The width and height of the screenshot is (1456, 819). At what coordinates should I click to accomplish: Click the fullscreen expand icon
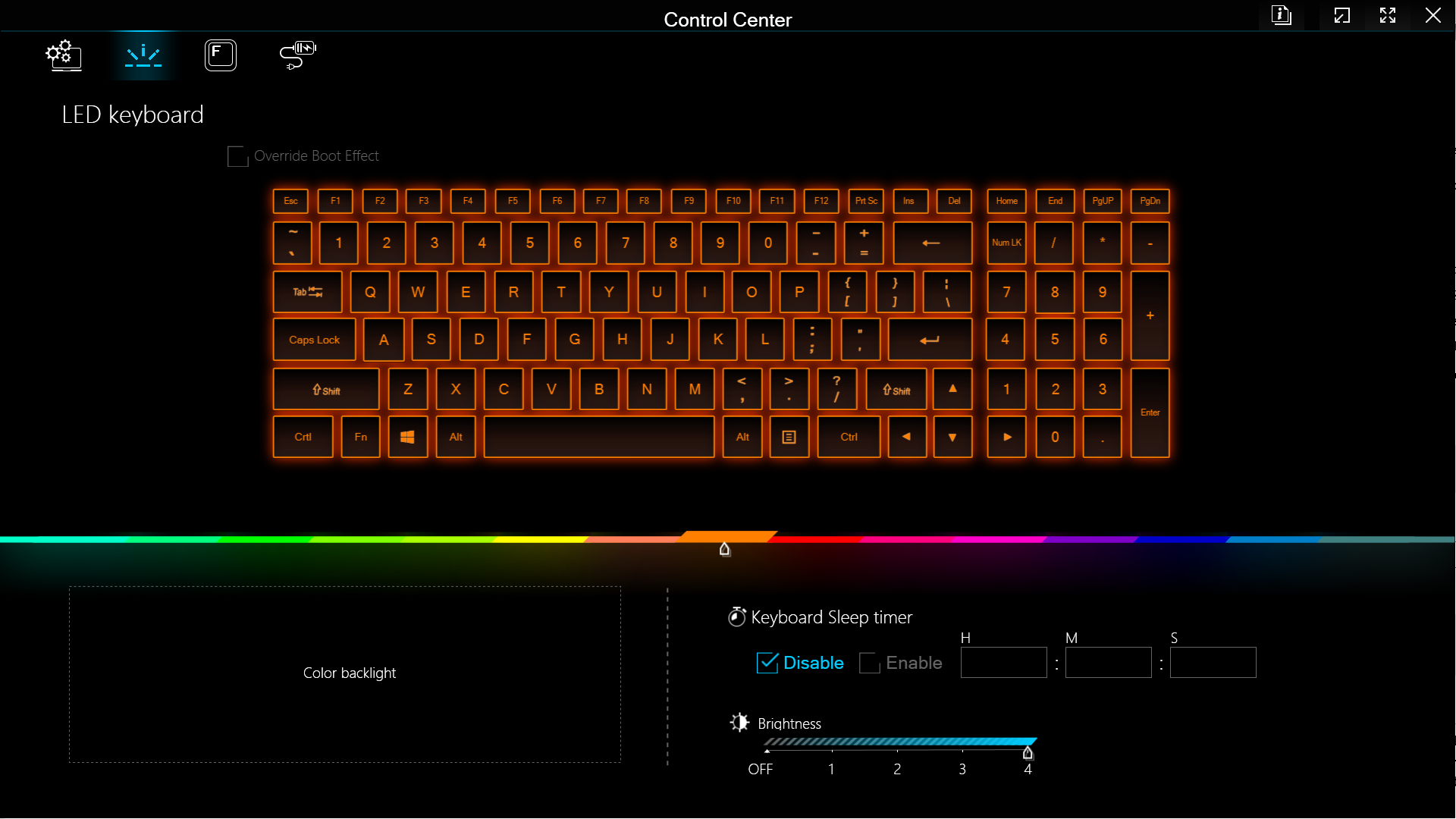point(1388,15)
